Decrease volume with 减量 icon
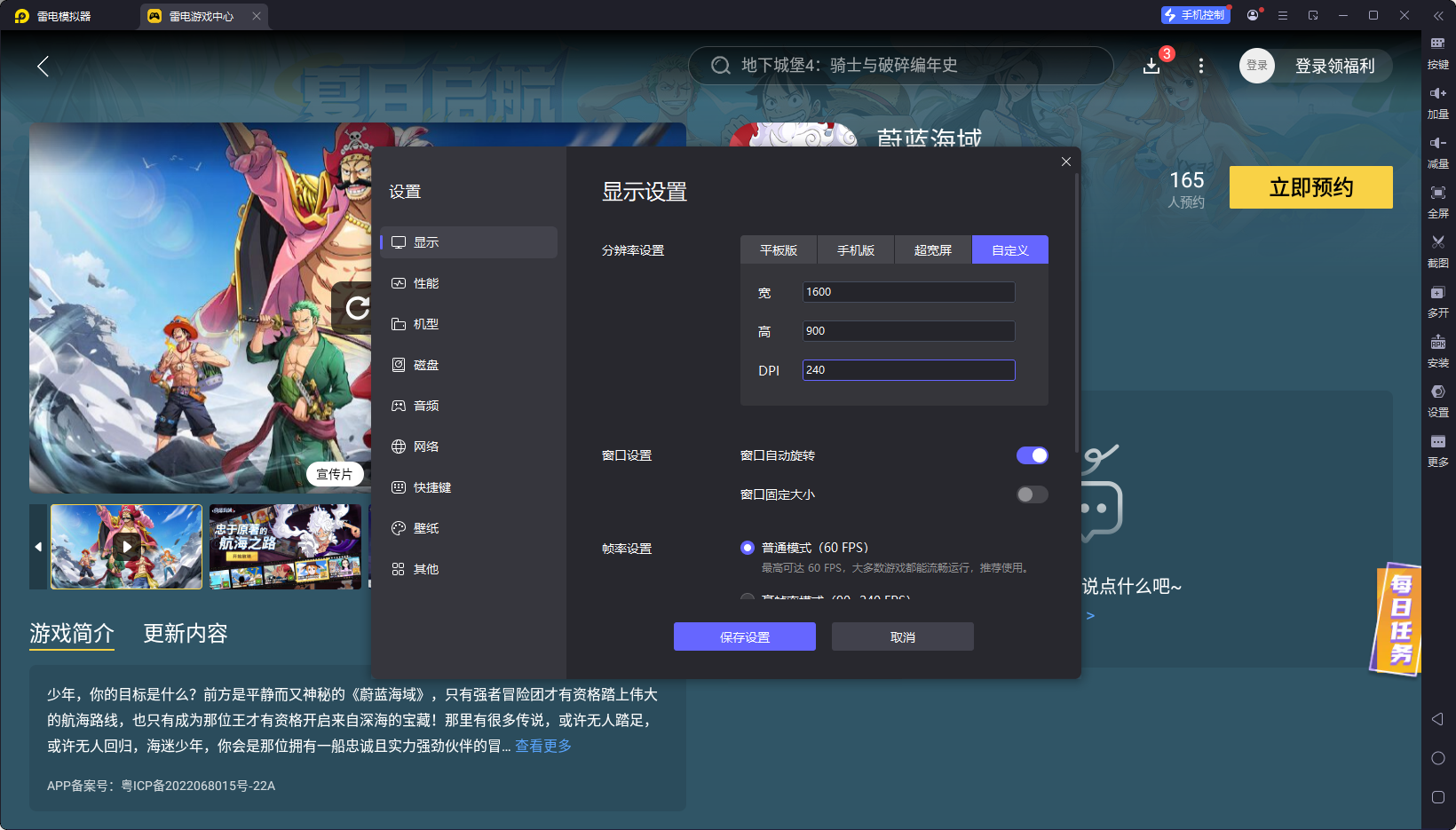The image size is (1456, 830). tap(1437, 143)
